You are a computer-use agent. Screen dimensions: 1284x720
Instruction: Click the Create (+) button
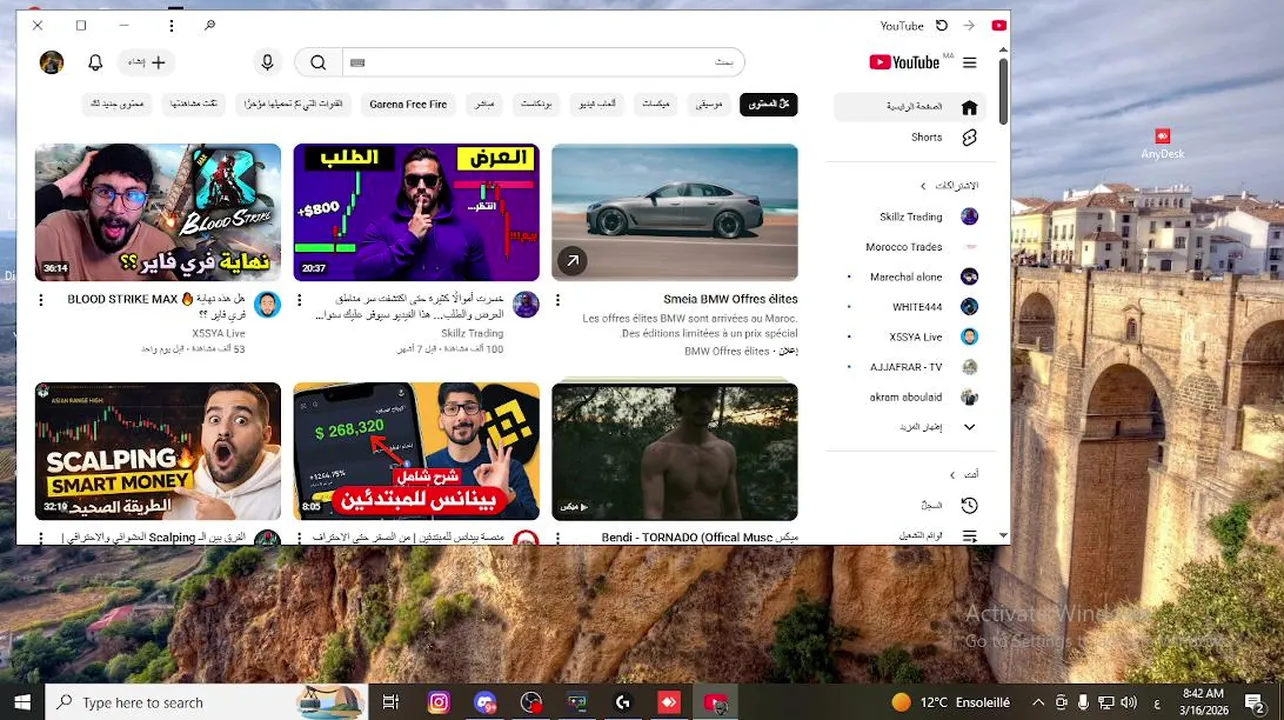tap(146, 63)
